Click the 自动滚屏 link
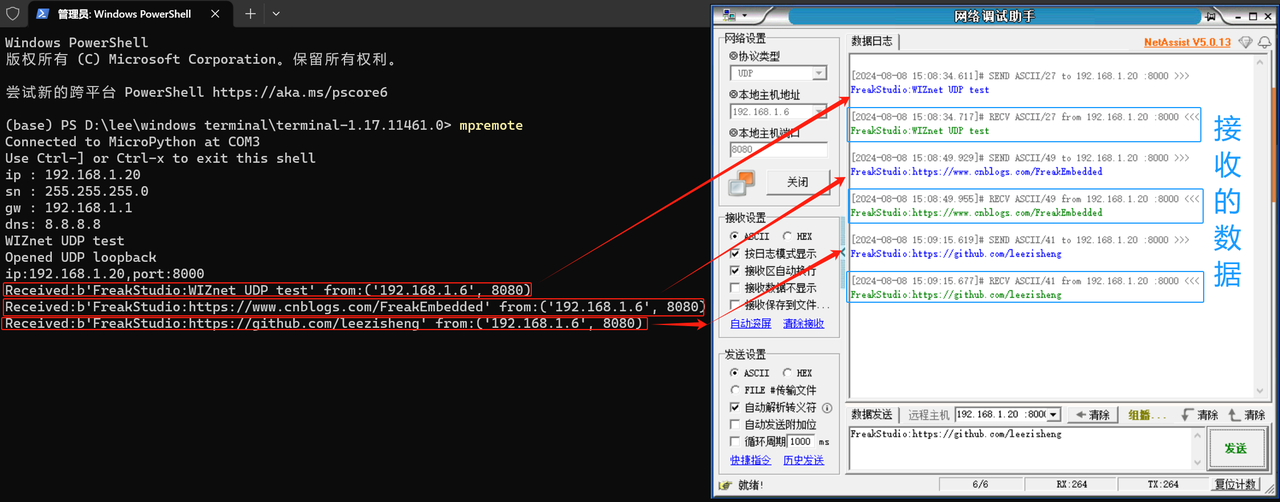1280x502 pixels. click(750, 323)
